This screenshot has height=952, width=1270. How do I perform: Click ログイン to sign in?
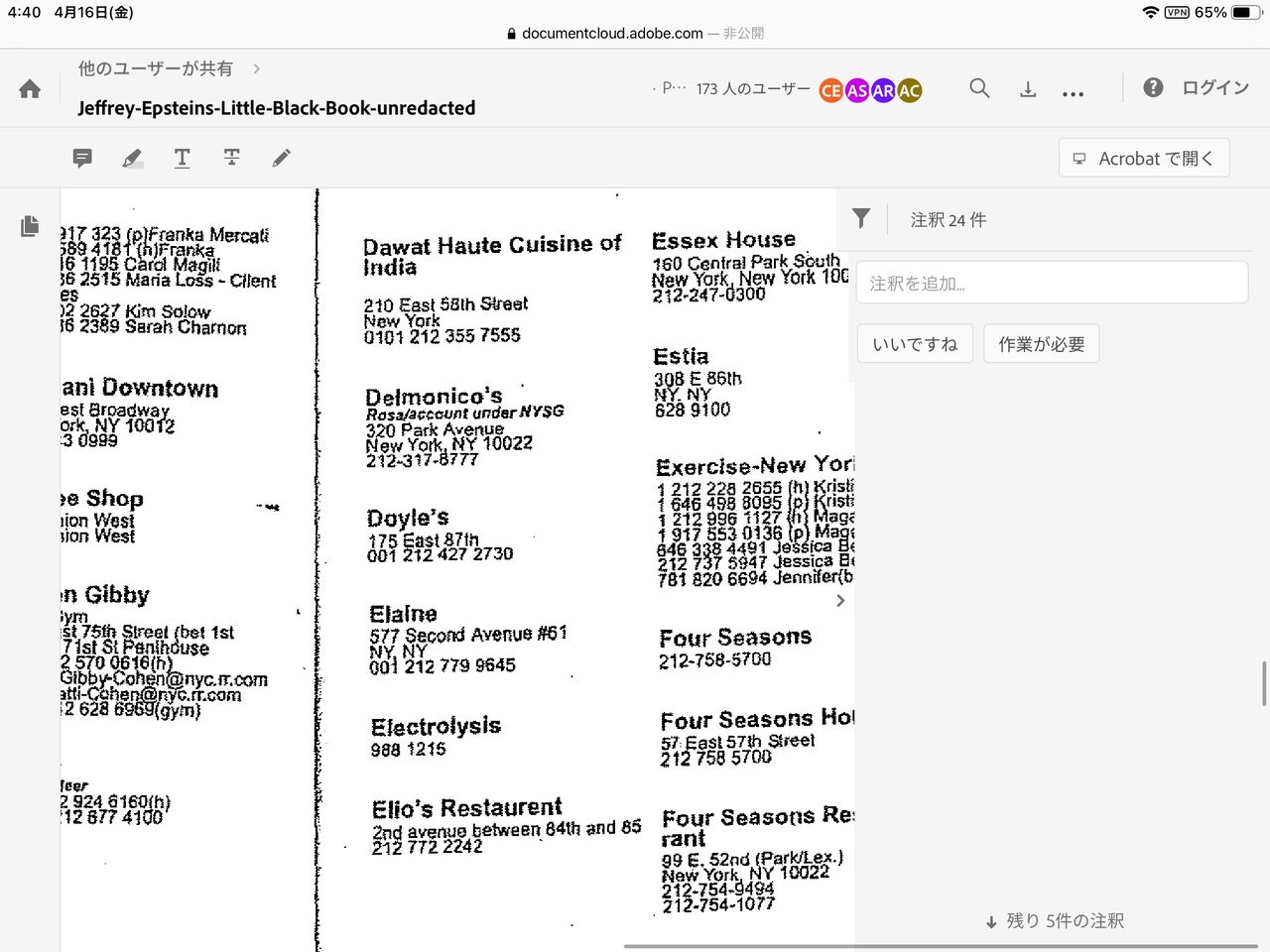click(1215, 87)
